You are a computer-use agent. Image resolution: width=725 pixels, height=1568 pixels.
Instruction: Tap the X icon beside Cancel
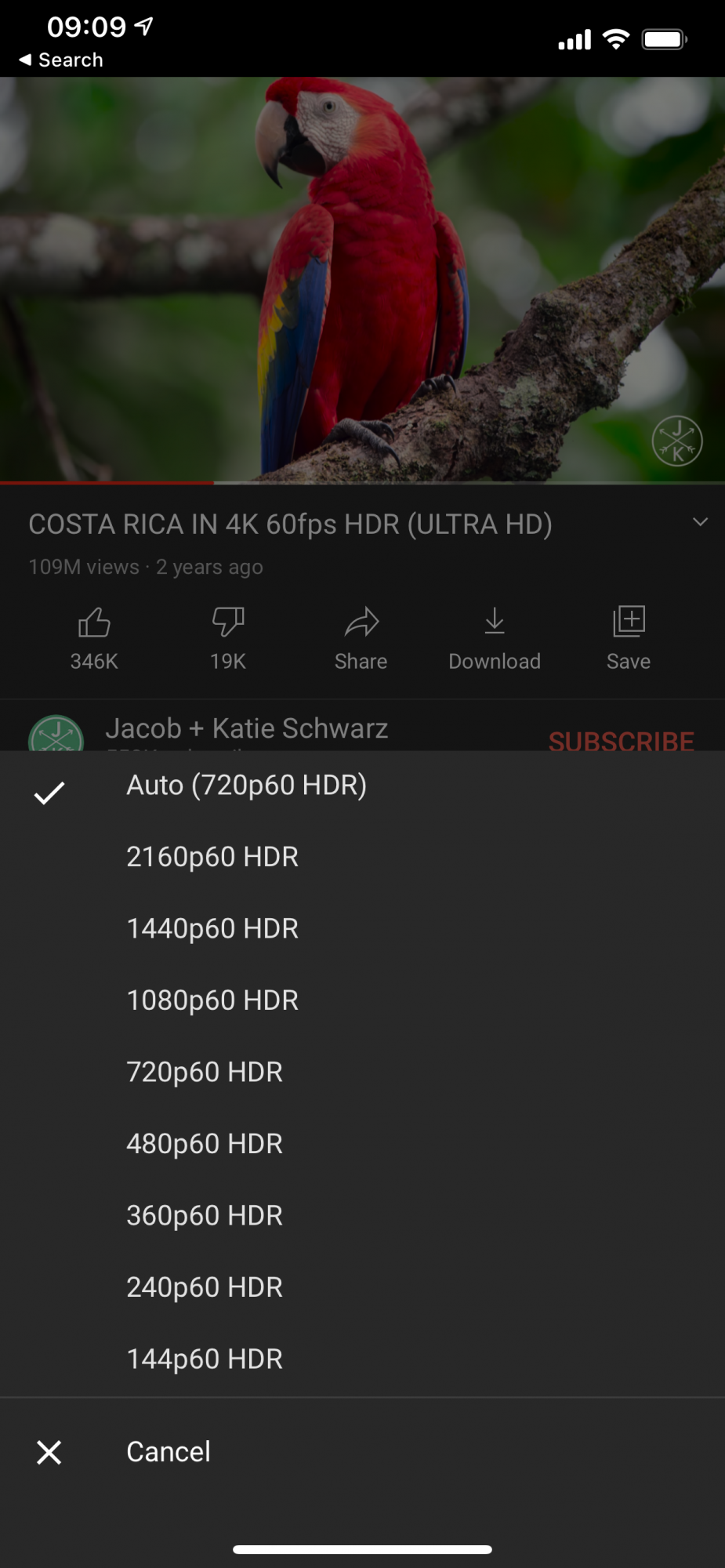click(49, 1453)
